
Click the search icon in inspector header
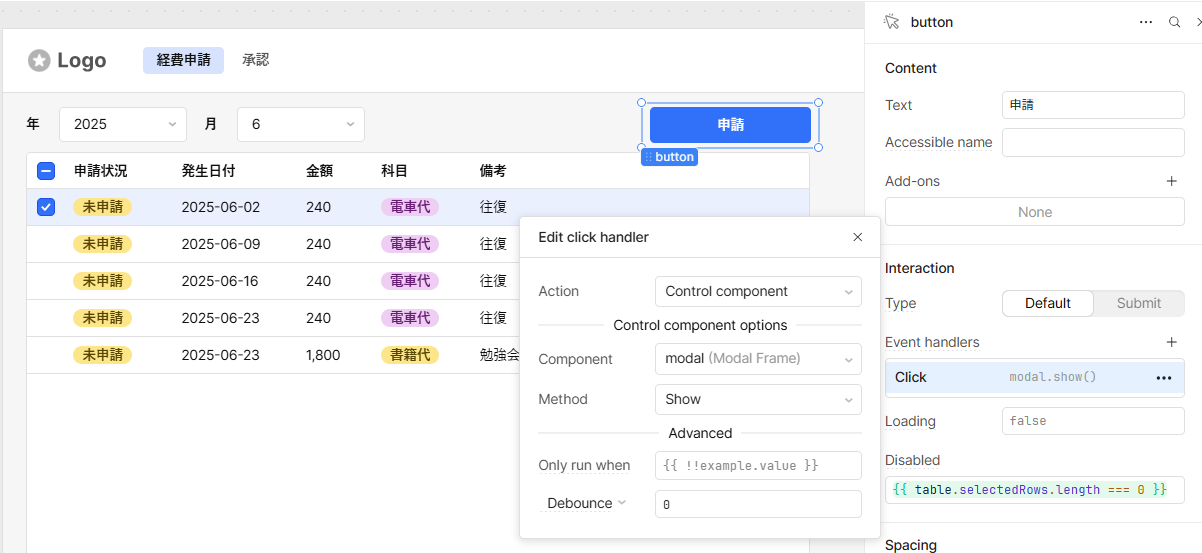click(x=1175, y=22)
